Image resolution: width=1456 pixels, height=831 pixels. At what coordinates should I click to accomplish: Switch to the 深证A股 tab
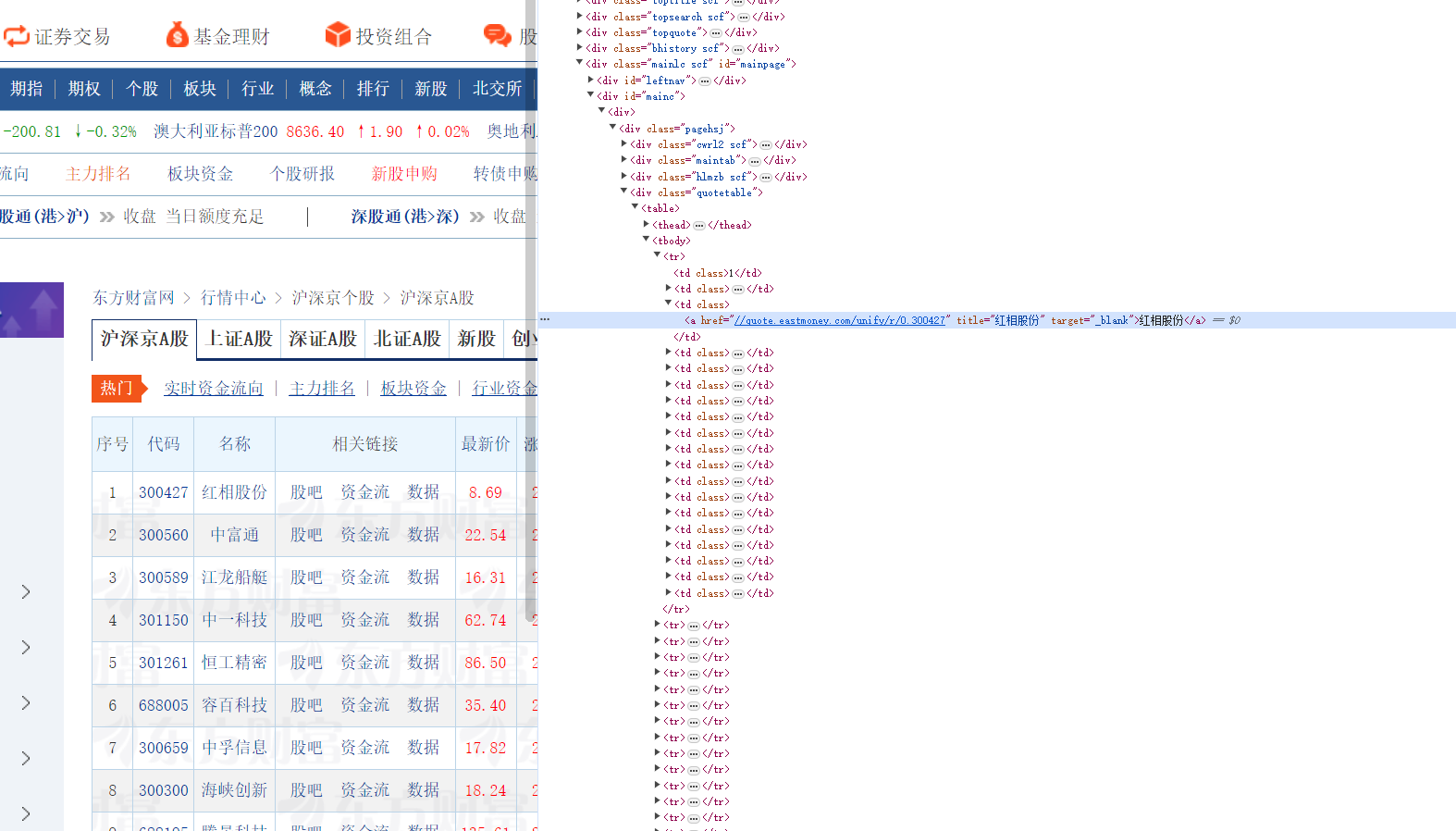pyautogui.click(x=323, y=340)
